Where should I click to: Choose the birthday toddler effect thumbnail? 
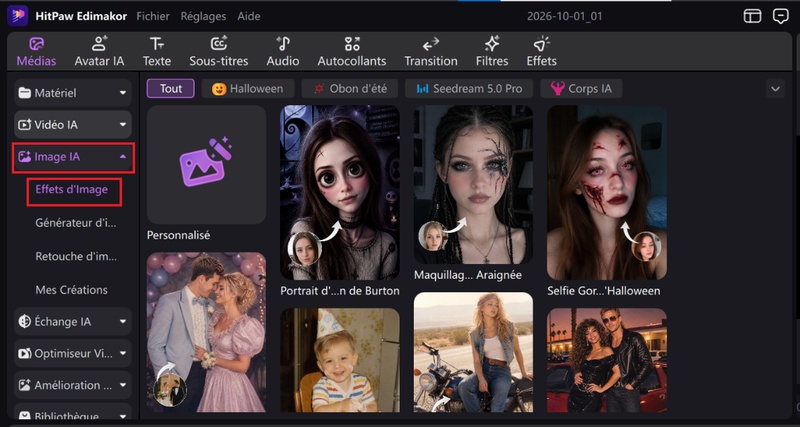tap(340, 360)
